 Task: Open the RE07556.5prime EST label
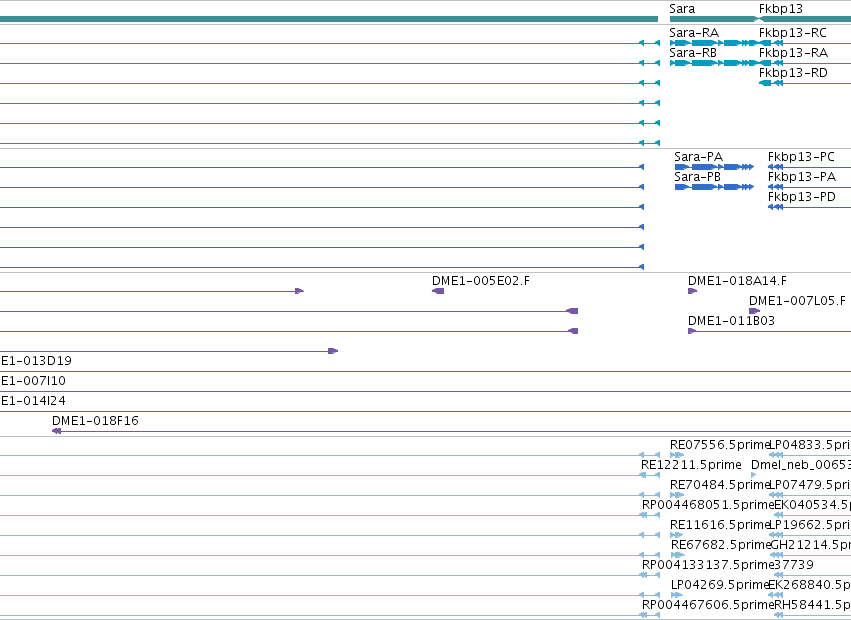click(720, 445)
